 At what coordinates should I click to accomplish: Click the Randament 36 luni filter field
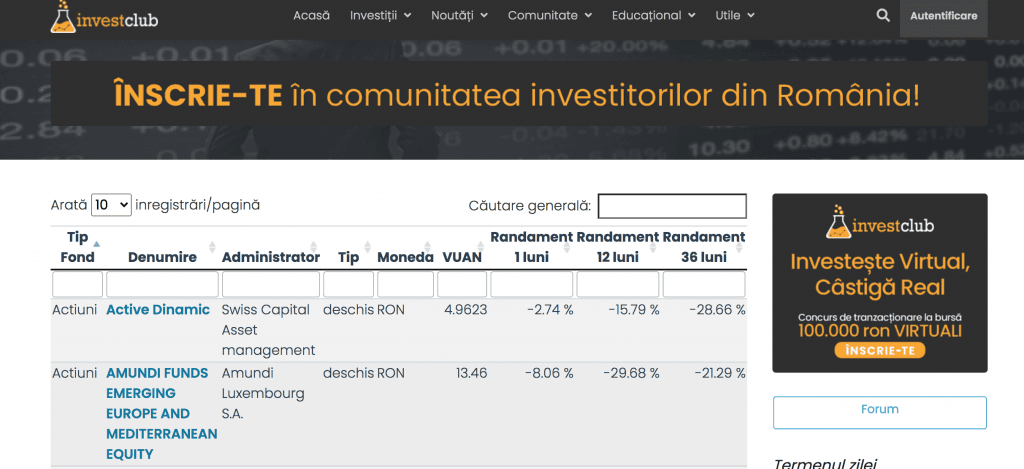click(704, 285)
